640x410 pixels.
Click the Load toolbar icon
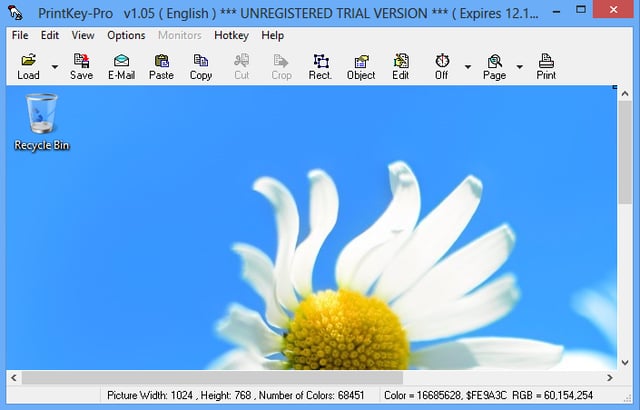(x=28, y=67)
